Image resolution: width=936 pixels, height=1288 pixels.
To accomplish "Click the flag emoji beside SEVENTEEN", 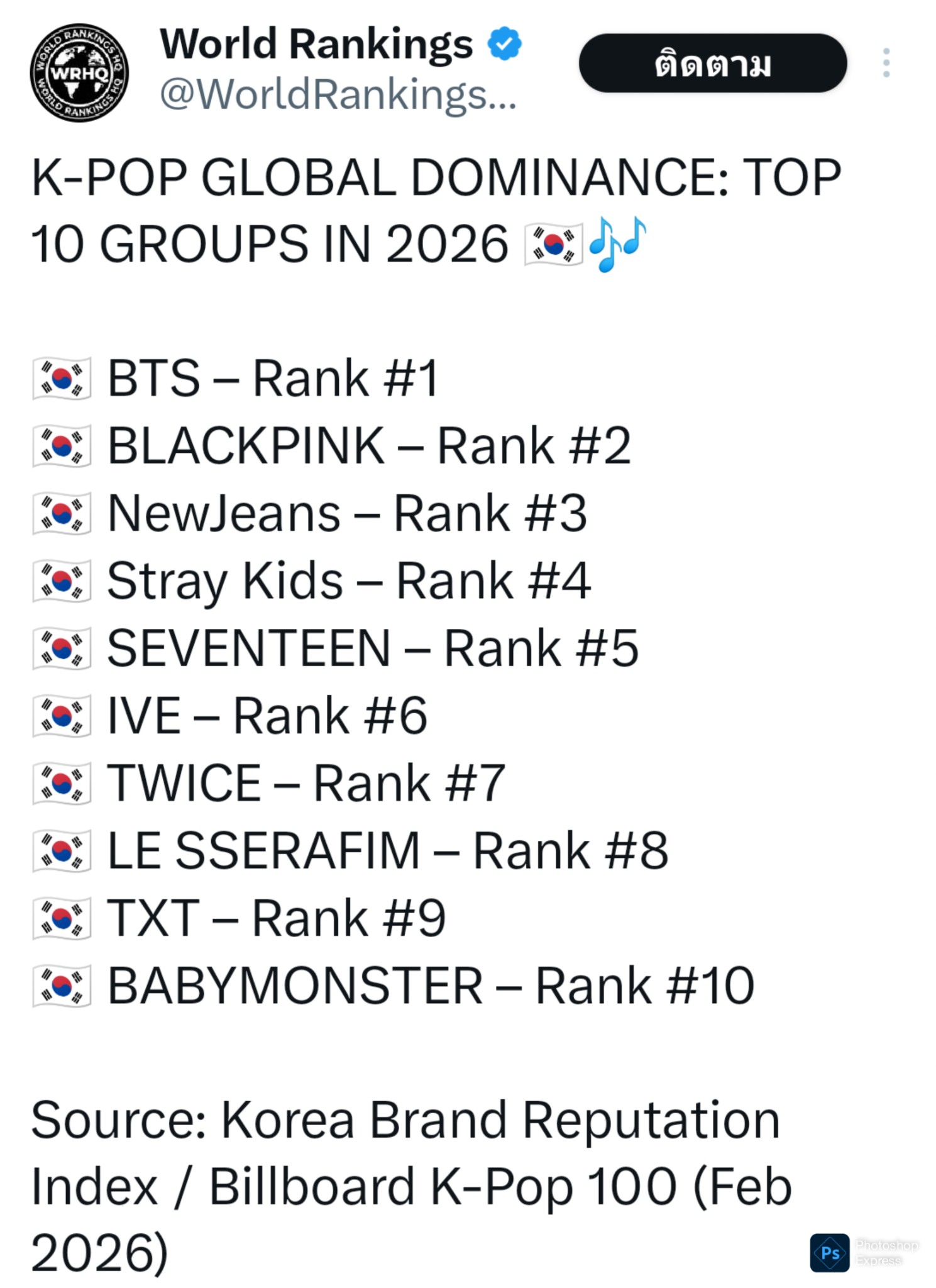I will click(62, 648).
